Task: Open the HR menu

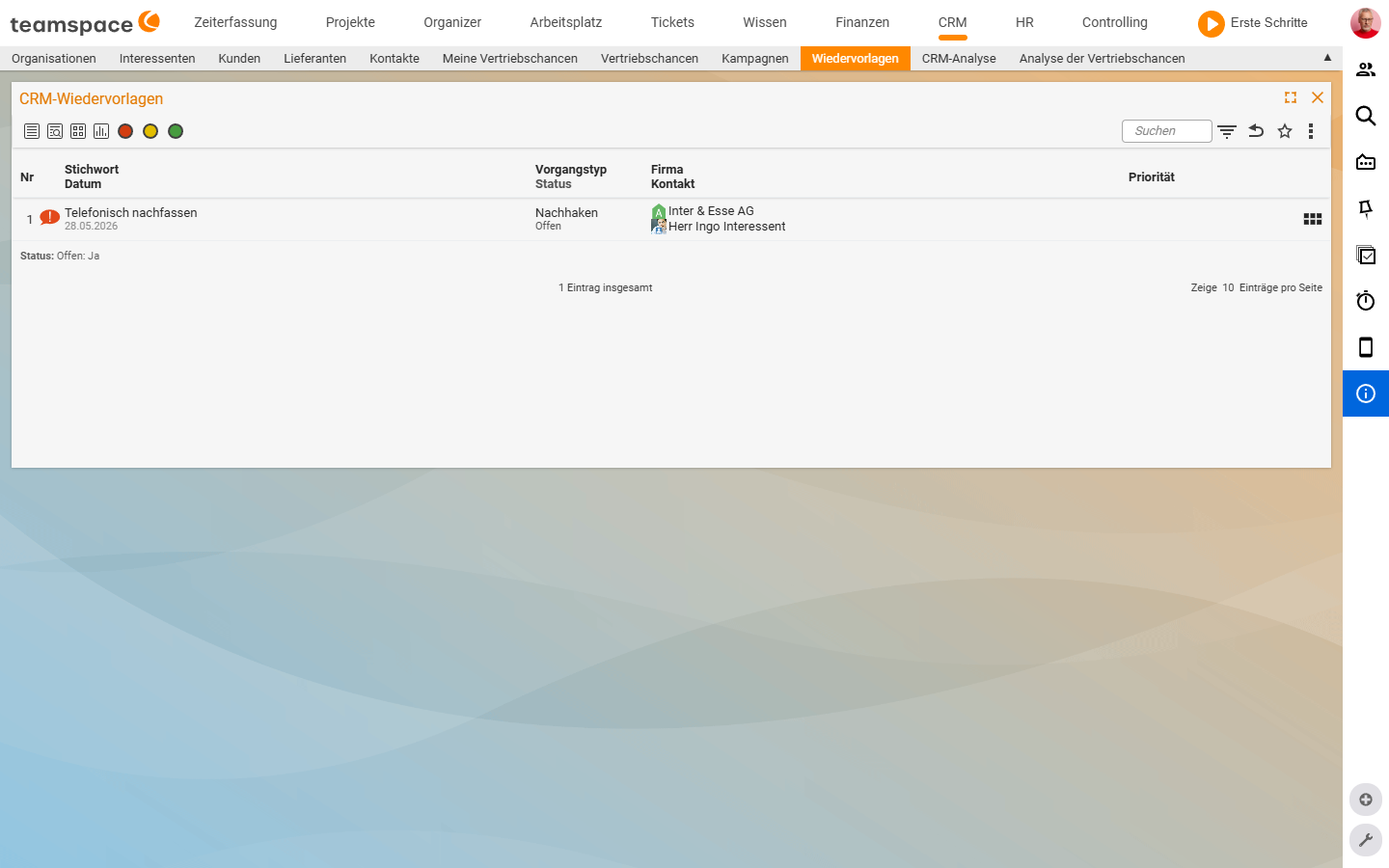Action: pos(1024,22)
